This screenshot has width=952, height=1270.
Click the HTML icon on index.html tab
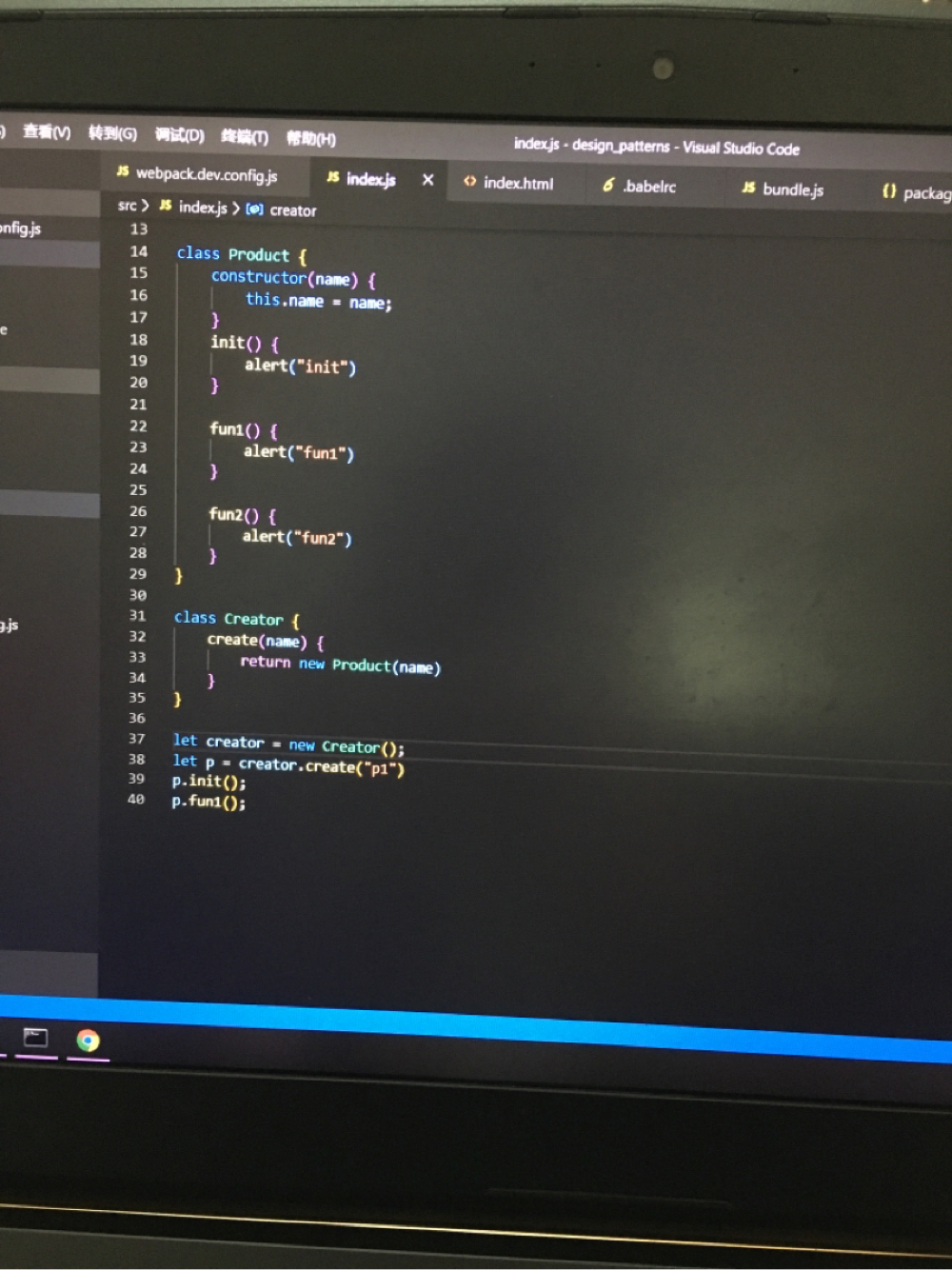click(469, 181)
